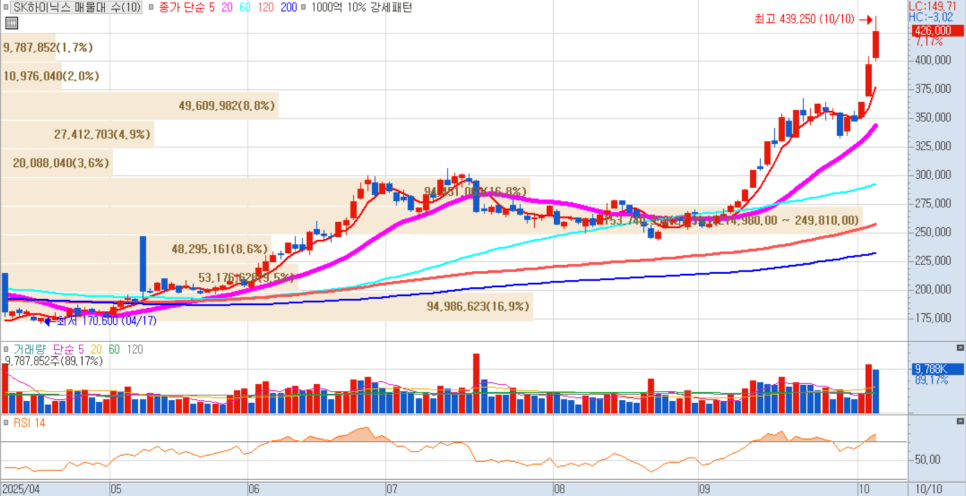Click the 49,609,982(8.8%) volume profile bar
This screenshot has height=496, width=966.
click(x=139, y=105)
